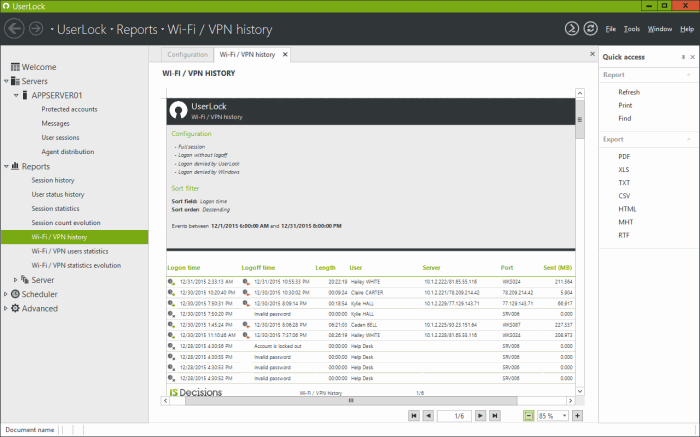This screenshot has width=700, height=437.
Task: Click the Server node icon under Reports
Action: [x=25, y=280]
